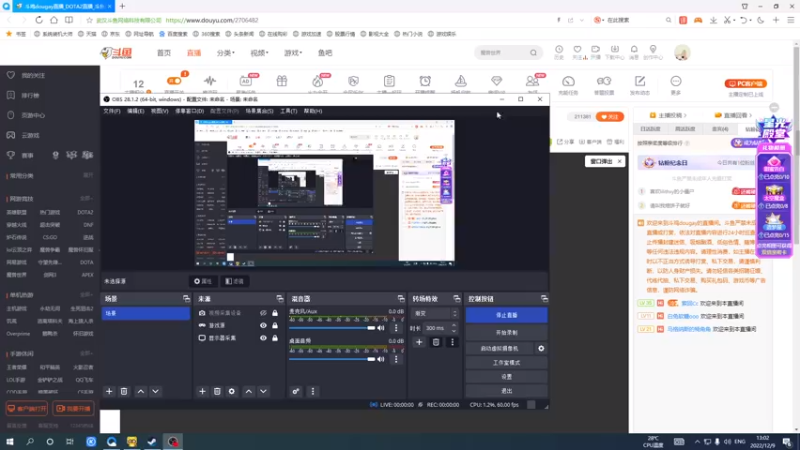Viewport: 800px width, 450px height.
Task: Open the OBS 文件(F) menu
Action: pos(112,111)
